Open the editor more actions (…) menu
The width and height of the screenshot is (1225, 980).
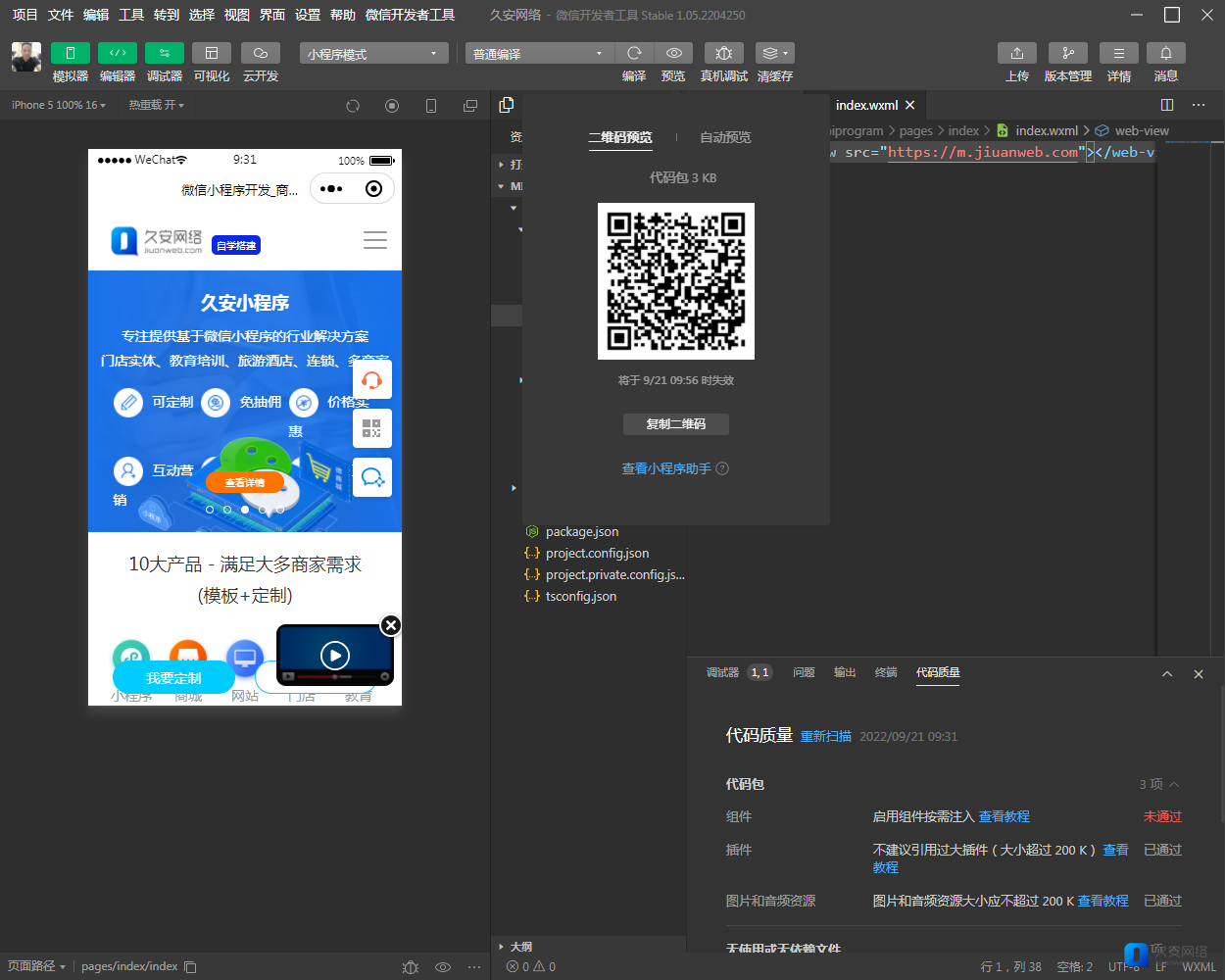pos(1199,105)
